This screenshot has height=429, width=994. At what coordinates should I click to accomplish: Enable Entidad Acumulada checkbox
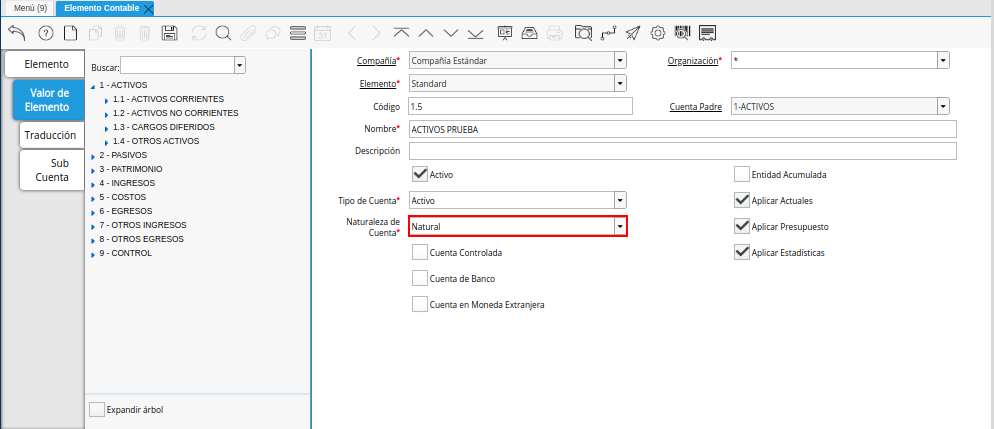pos(742,174)
